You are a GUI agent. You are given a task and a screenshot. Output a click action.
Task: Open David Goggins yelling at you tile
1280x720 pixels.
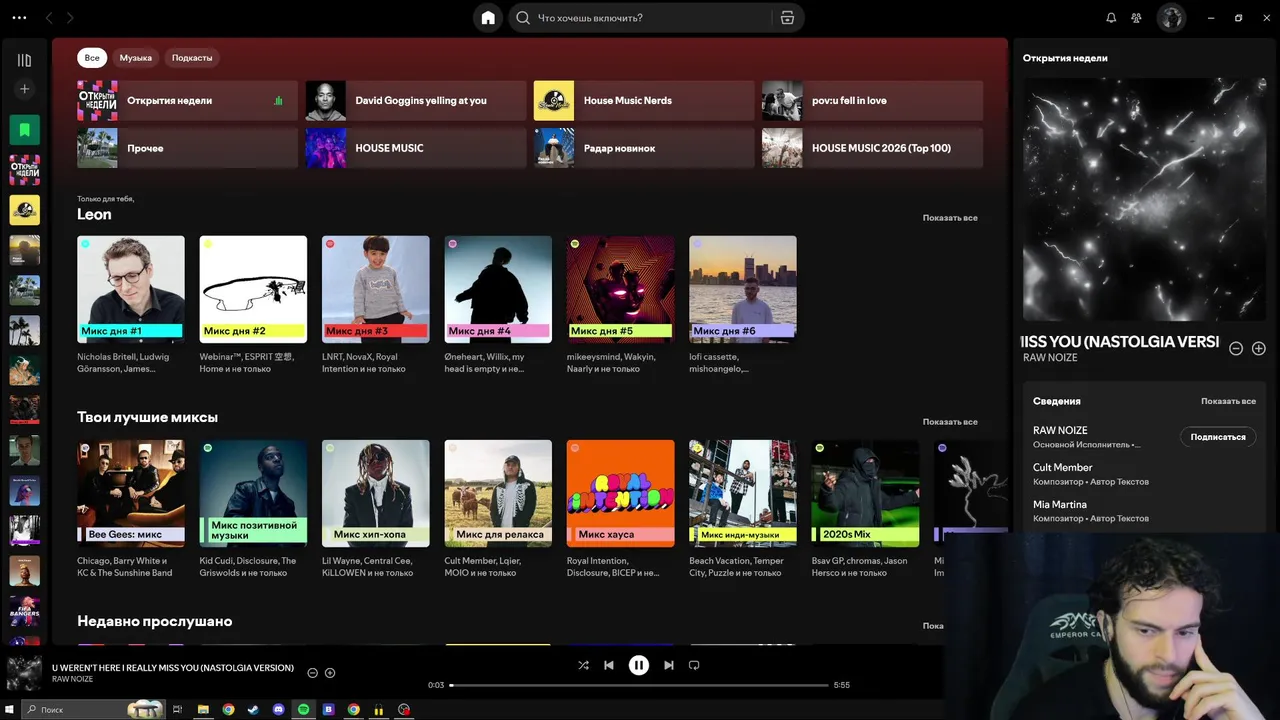pos(416,101)
